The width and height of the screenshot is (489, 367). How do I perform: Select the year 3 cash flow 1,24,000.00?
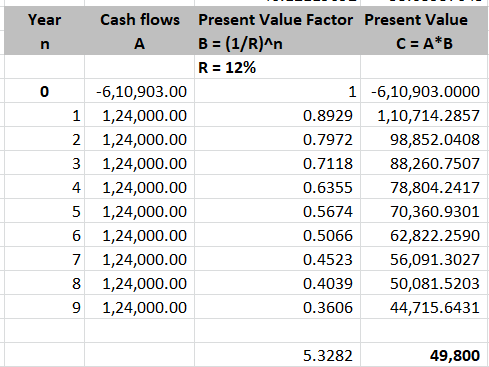(140, 163)
